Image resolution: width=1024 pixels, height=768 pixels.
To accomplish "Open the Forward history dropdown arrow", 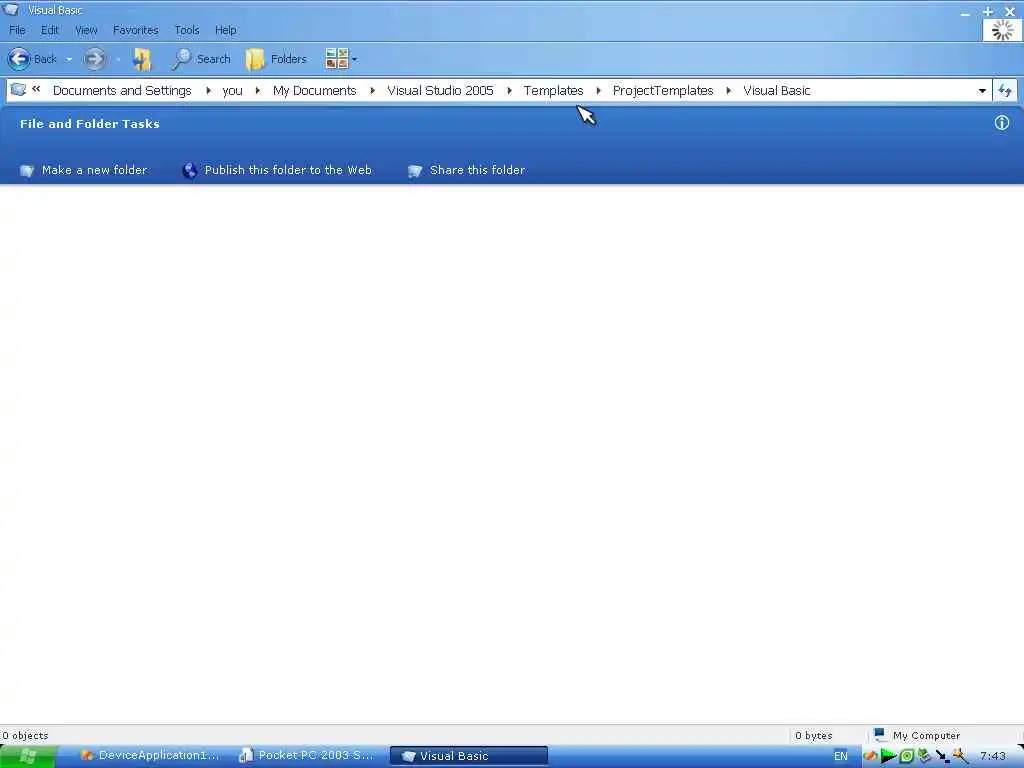I will point(118,59).
